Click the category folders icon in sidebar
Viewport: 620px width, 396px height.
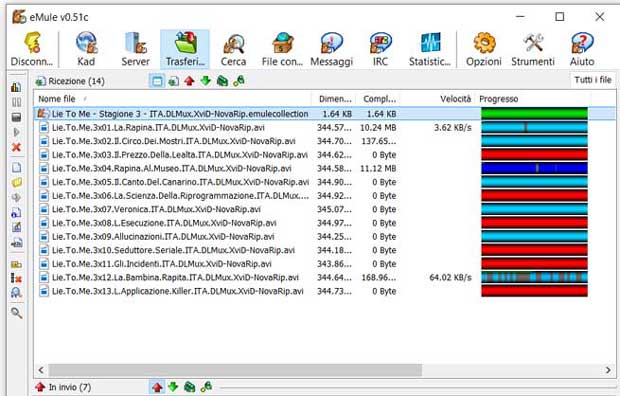tap(16, 264)
